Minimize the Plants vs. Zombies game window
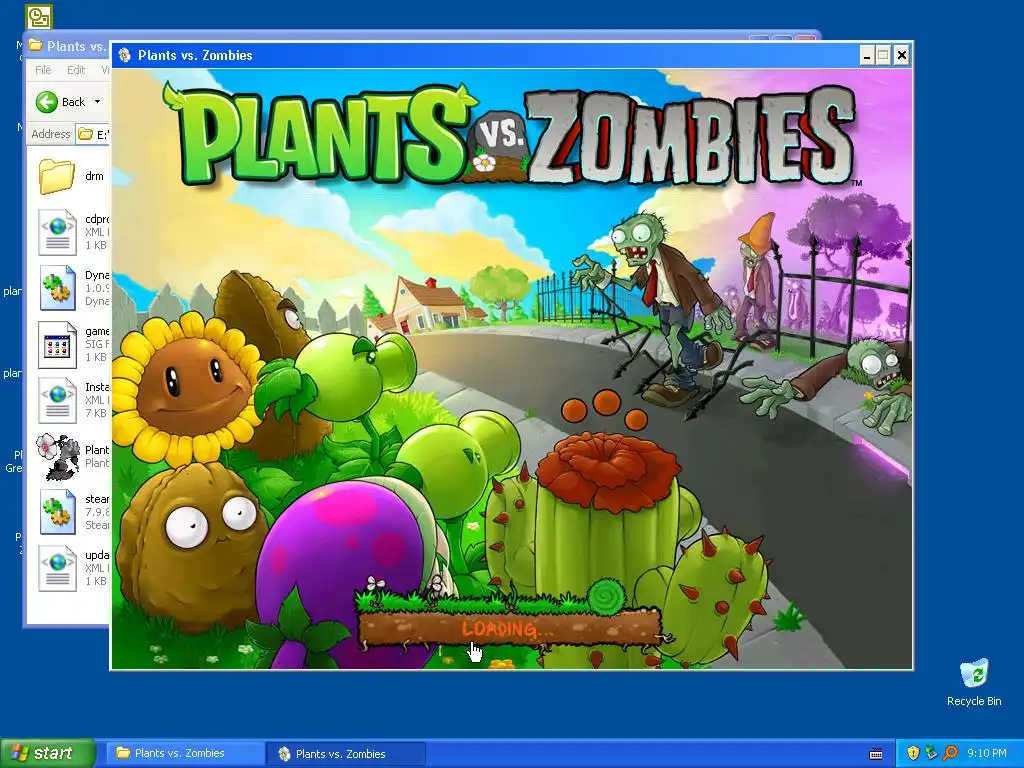 click(x=867, y=56)
